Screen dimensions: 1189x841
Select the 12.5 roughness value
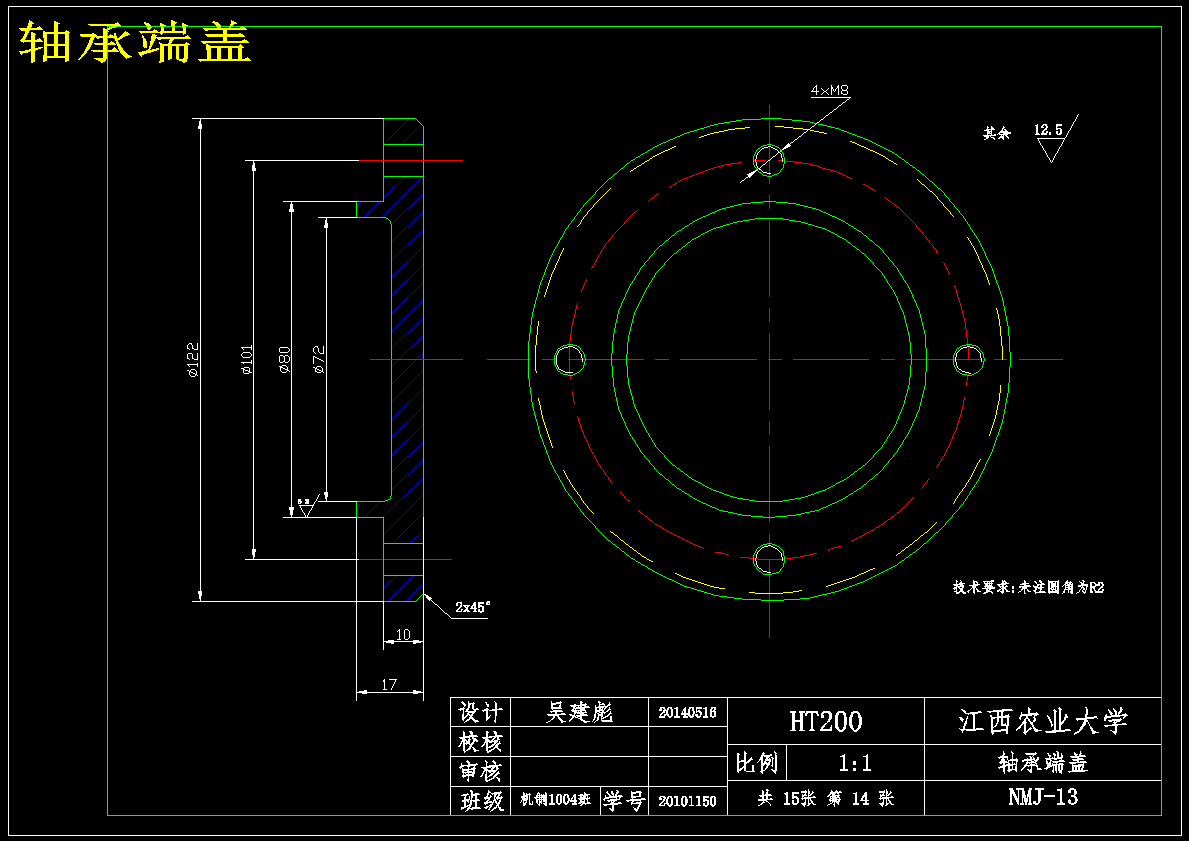[x=1048, y=130]
